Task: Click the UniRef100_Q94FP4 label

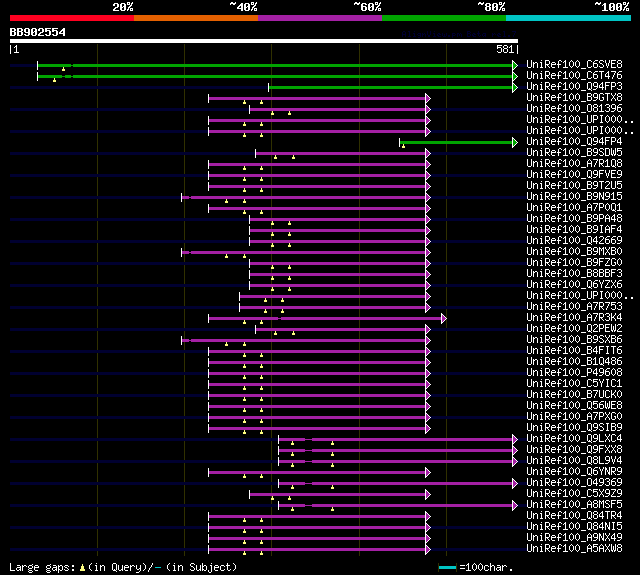Action: [x=574, y=142]
